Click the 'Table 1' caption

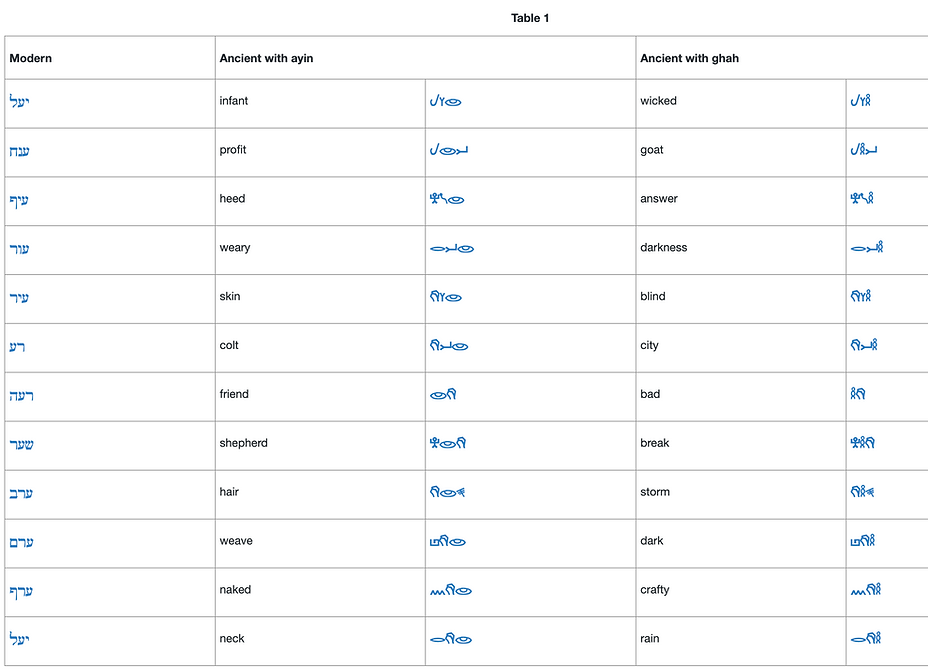click(x=530, y=18)
